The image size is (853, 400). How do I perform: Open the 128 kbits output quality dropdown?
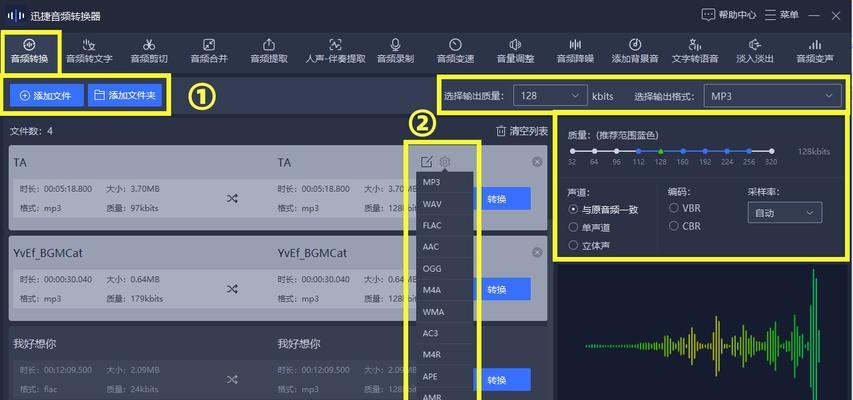550,96
